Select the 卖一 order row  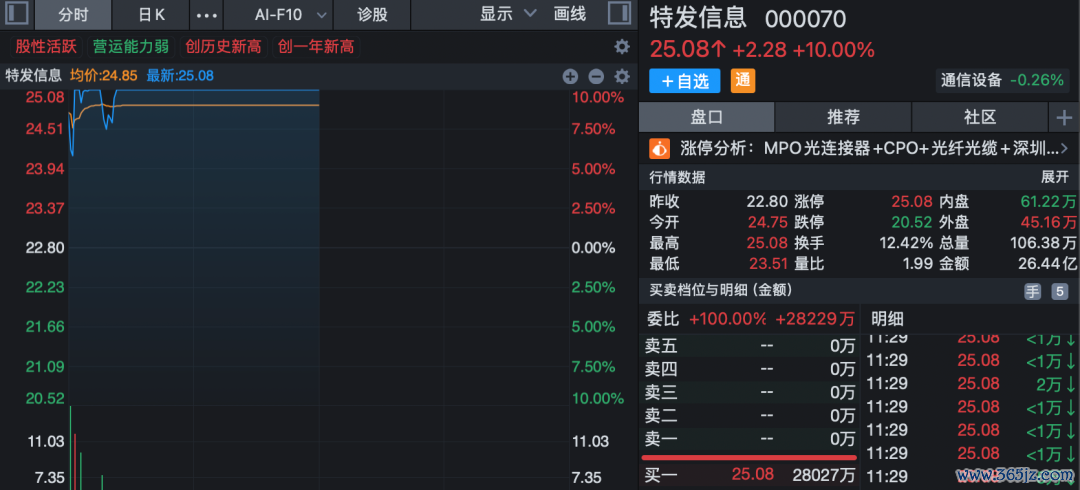click(x=749, y=438)
